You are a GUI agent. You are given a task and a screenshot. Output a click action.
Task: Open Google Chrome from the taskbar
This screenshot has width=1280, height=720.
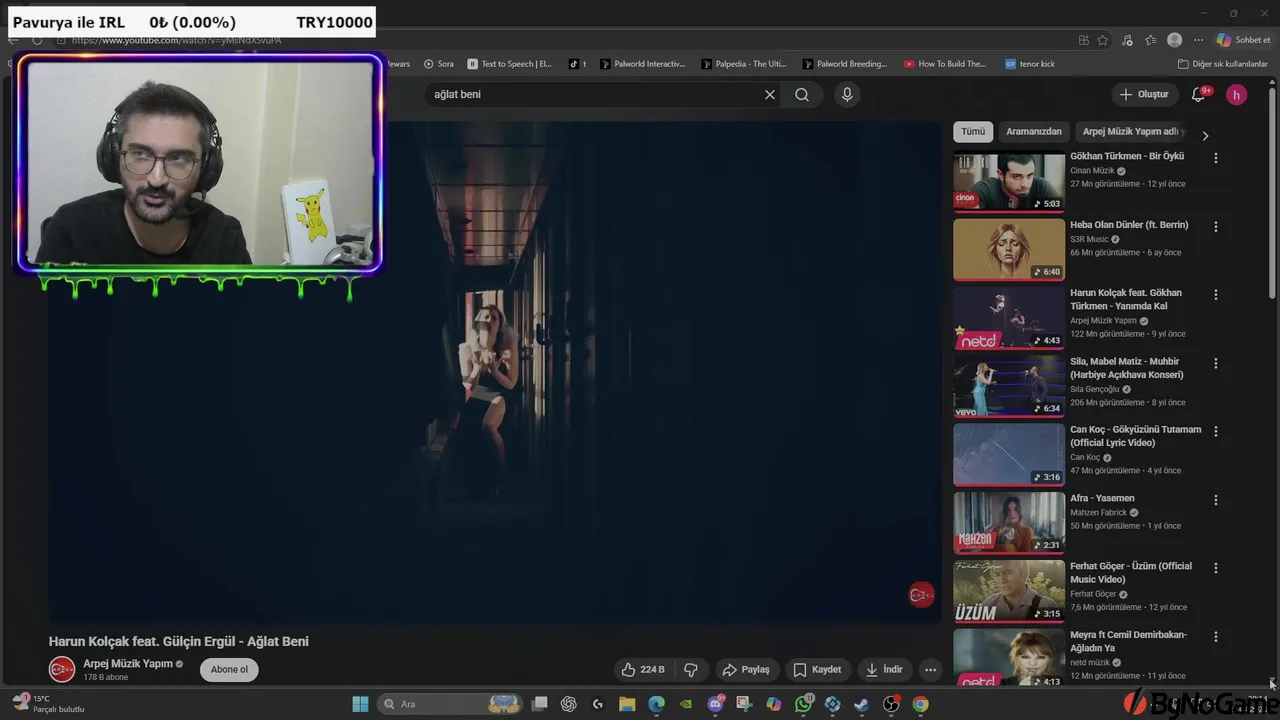click(x=920, y=704)
